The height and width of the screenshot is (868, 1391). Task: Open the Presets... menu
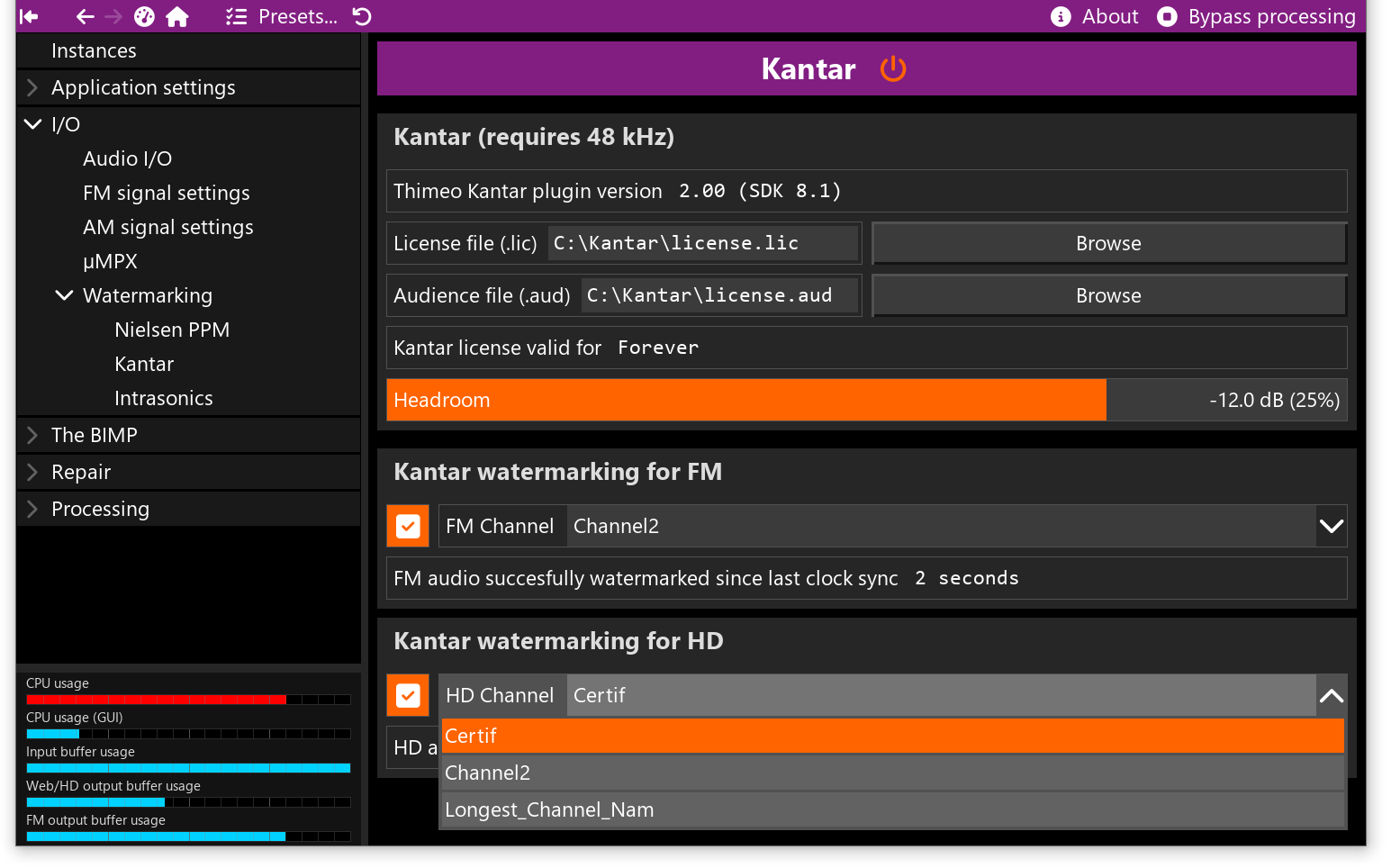tap(298, 16)
